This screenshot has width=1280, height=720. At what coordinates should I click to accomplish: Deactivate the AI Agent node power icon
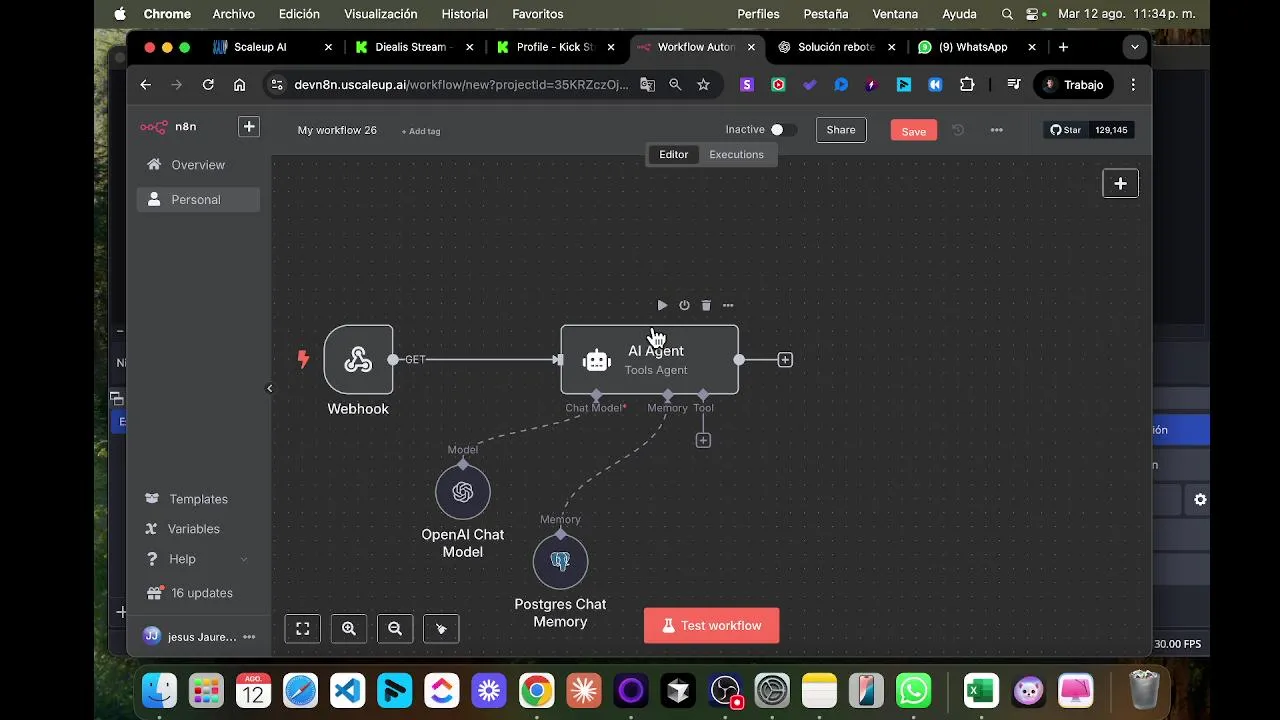(684, 305)
